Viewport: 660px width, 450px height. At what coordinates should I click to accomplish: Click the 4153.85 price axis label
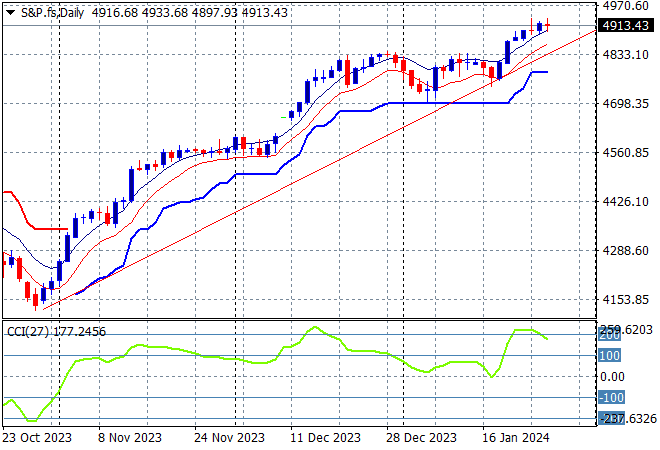(x=625, y=300)
